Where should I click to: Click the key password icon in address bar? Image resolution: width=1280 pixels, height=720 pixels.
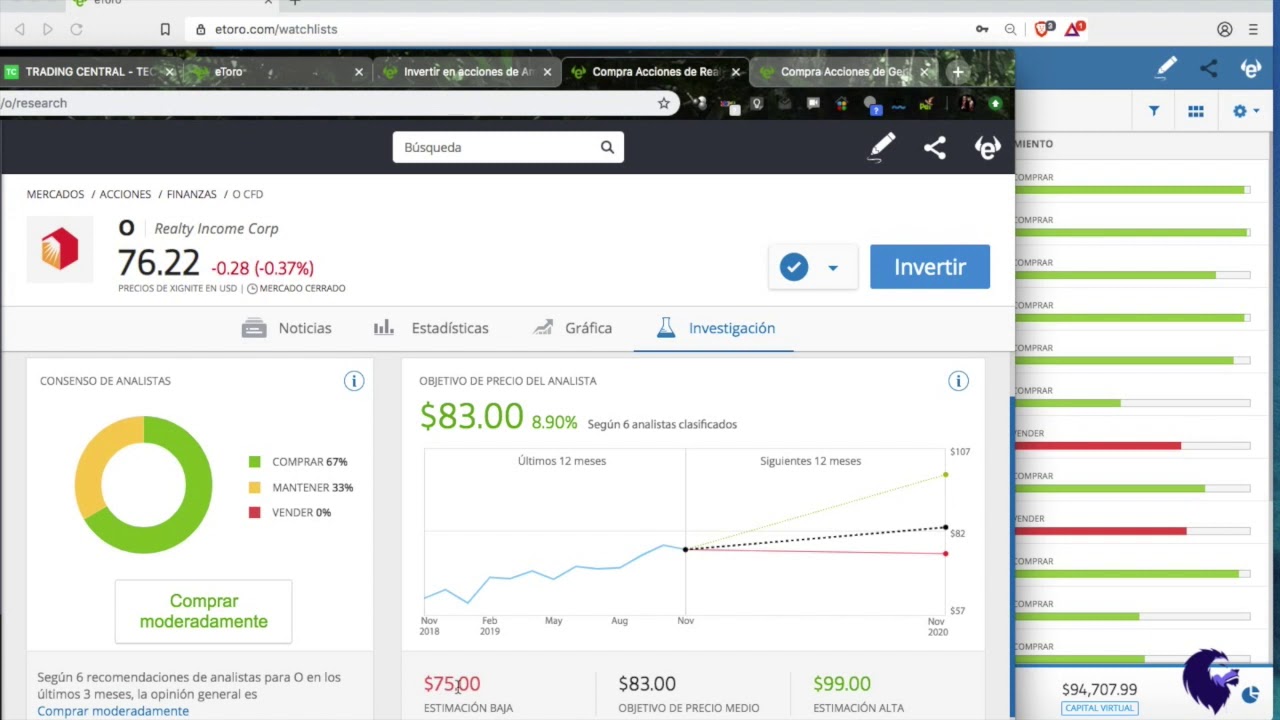tap(982, 29)
